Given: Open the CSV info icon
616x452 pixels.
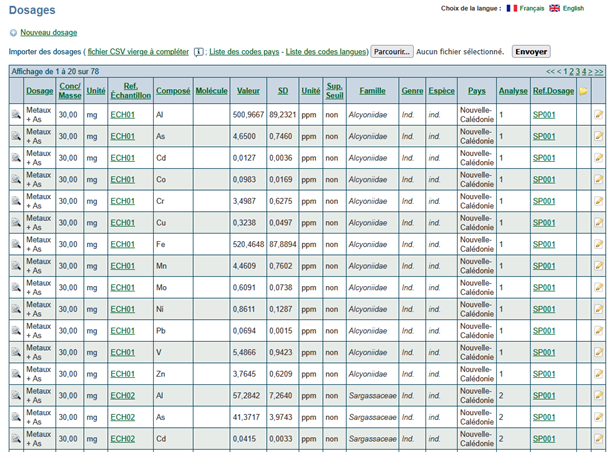Looking at the screenshot, I should [x=199, y=52].
